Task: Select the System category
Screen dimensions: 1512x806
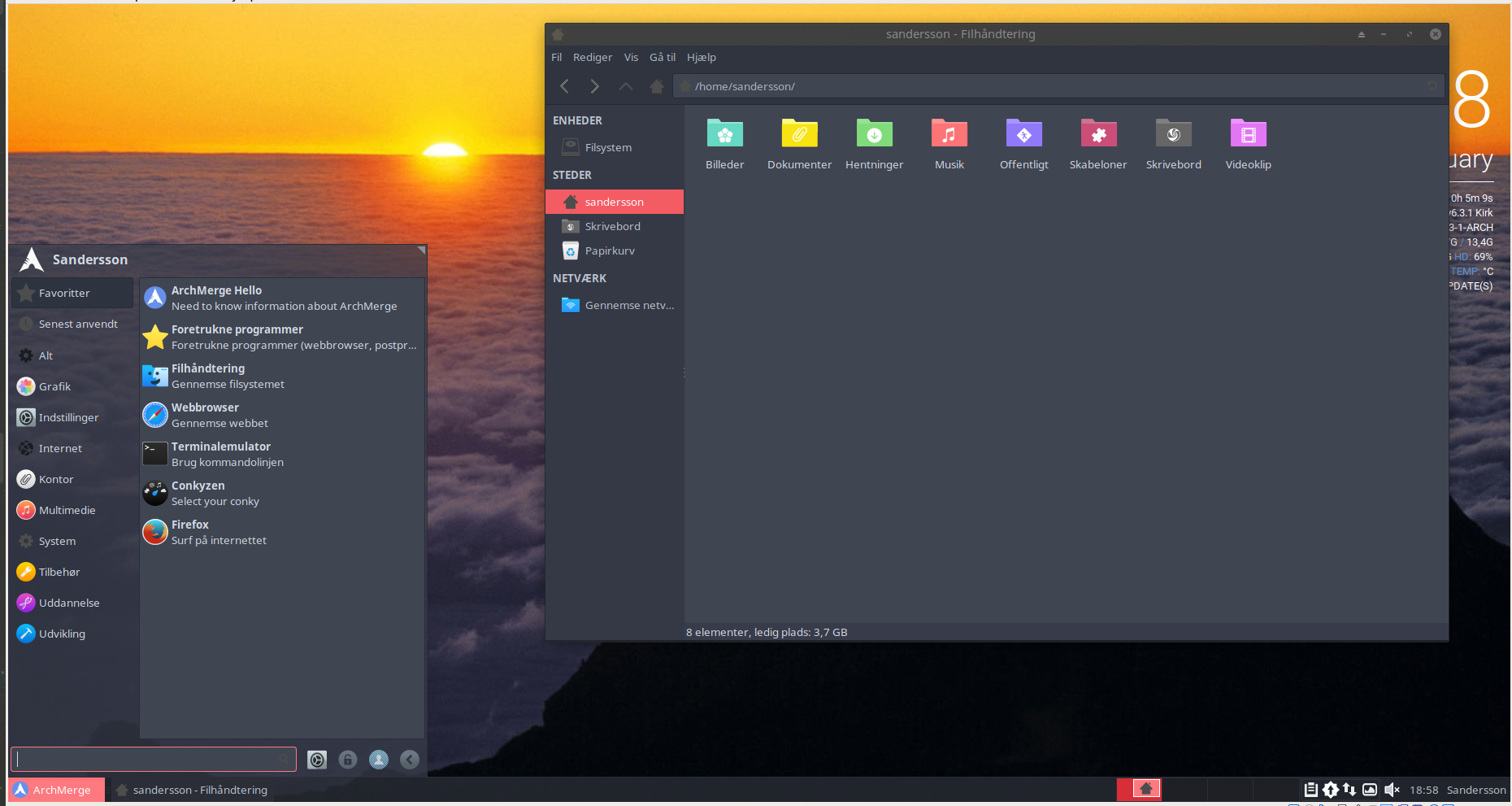Action: pos(72,541)
